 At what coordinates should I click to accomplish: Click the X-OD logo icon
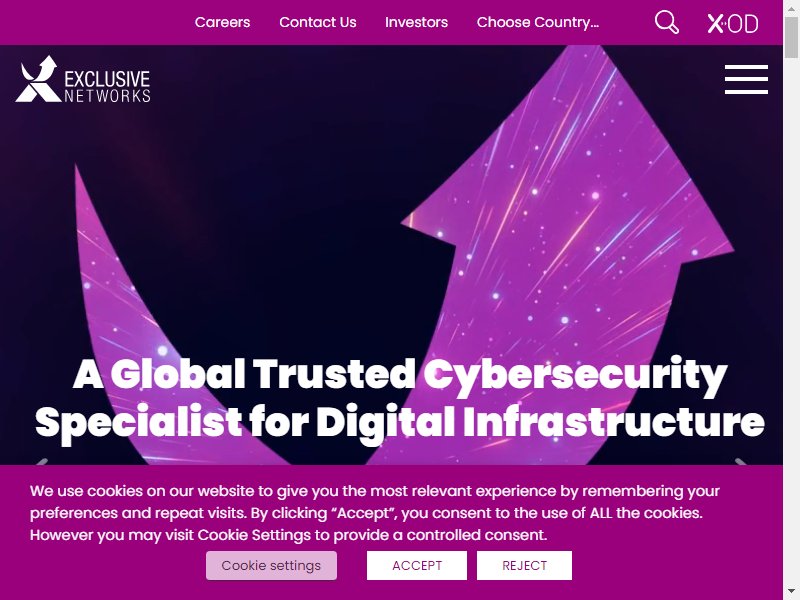733,23
